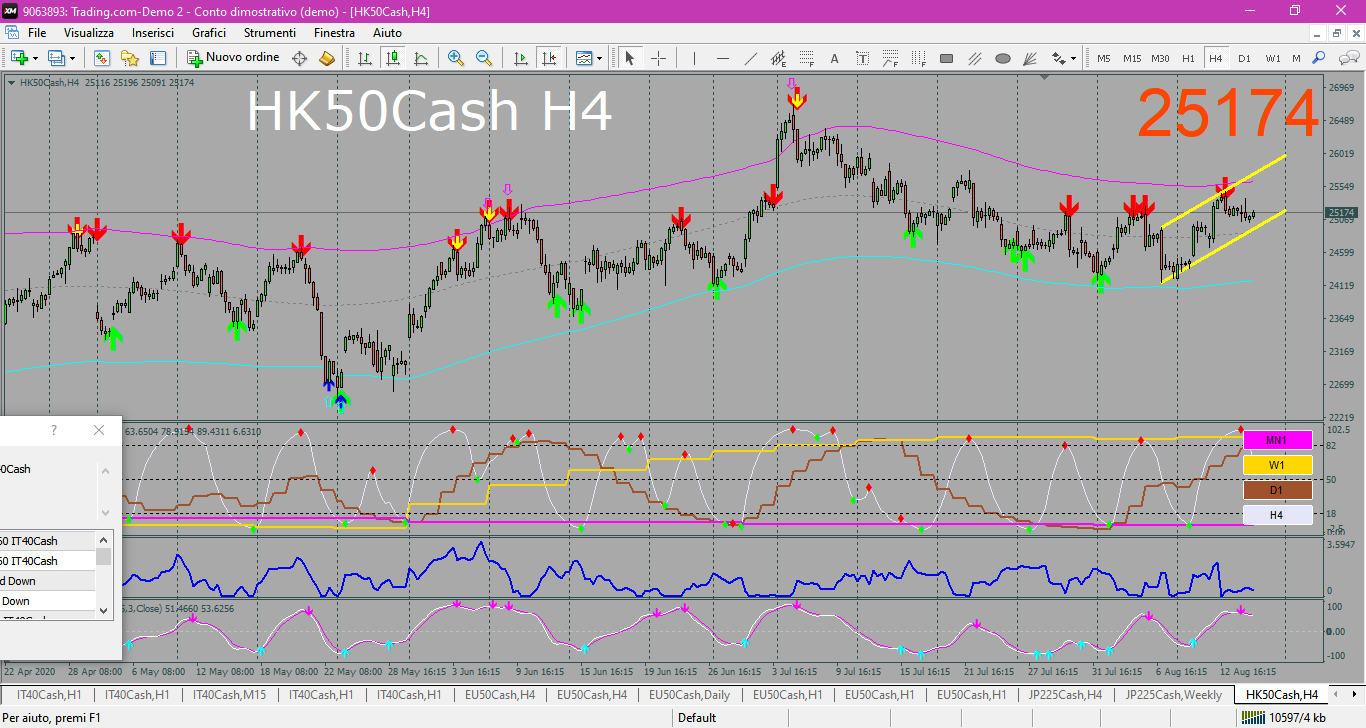The image size is (1366, 728).
Task: Switch to M30 timeframe
Action: [1160, 58]
